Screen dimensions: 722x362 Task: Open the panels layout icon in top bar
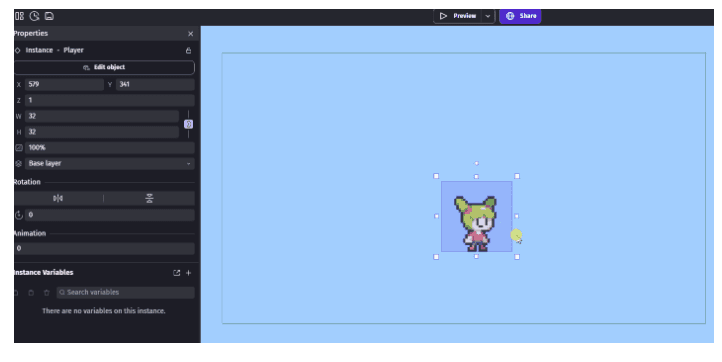coord(19,16)
